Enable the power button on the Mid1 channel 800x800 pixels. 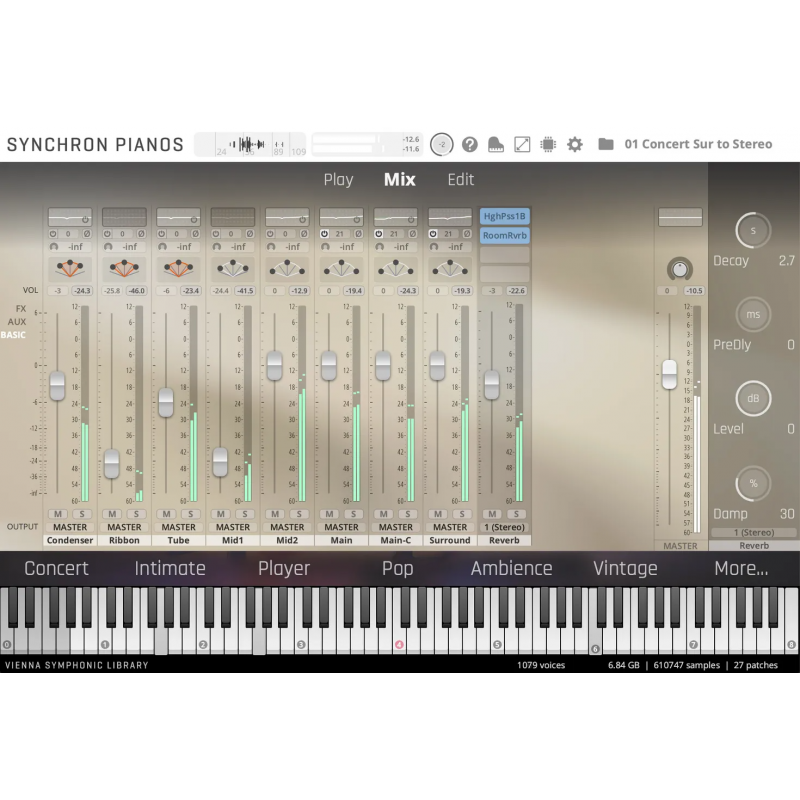215,233
